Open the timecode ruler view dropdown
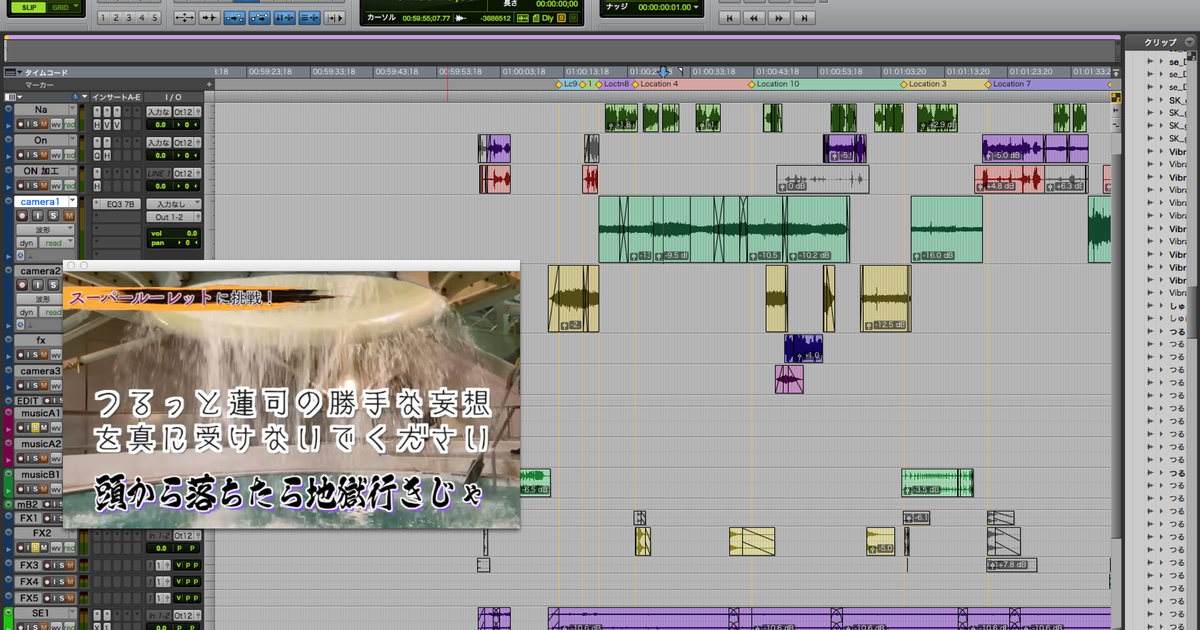 [13, 73]
